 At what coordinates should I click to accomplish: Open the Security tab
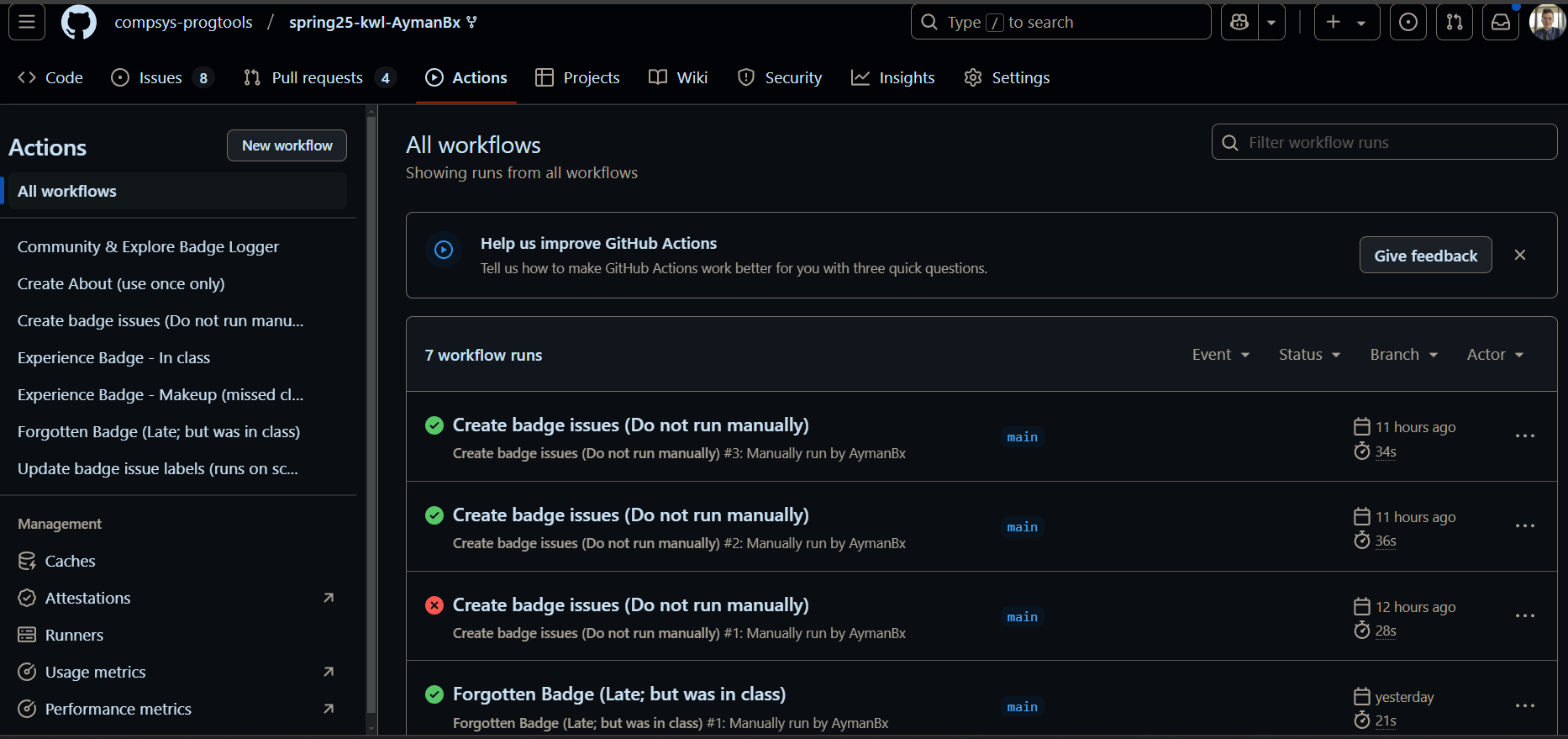point(779,77)
